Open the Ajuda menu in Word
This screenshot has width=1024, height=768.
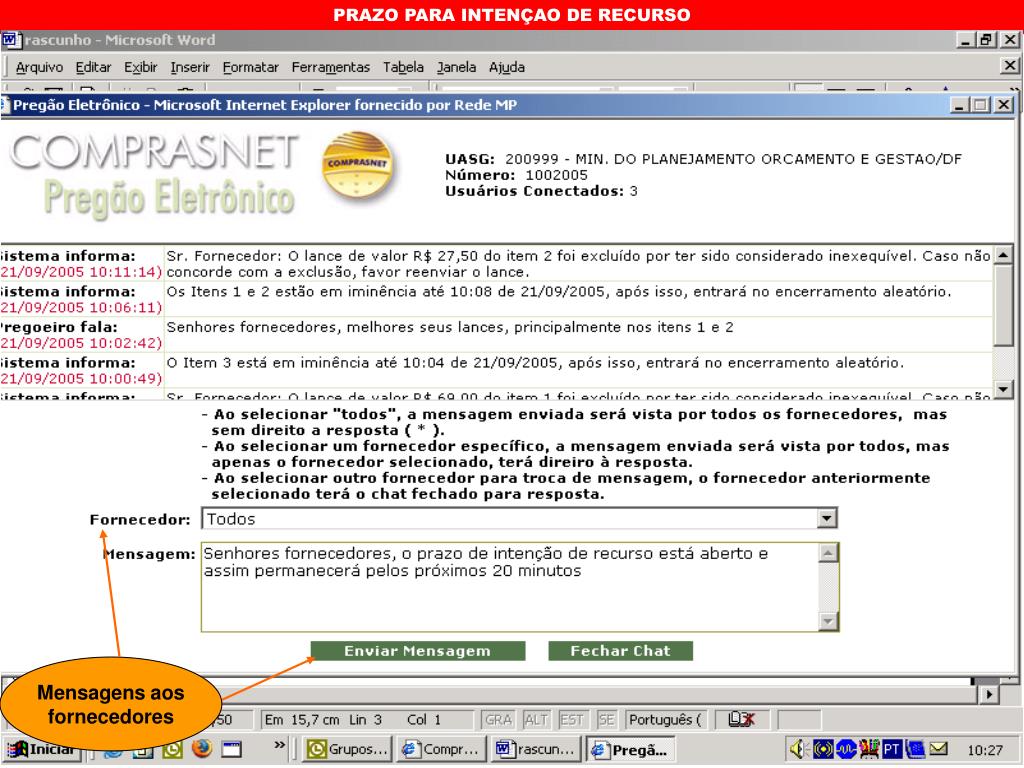click(507, 67)
